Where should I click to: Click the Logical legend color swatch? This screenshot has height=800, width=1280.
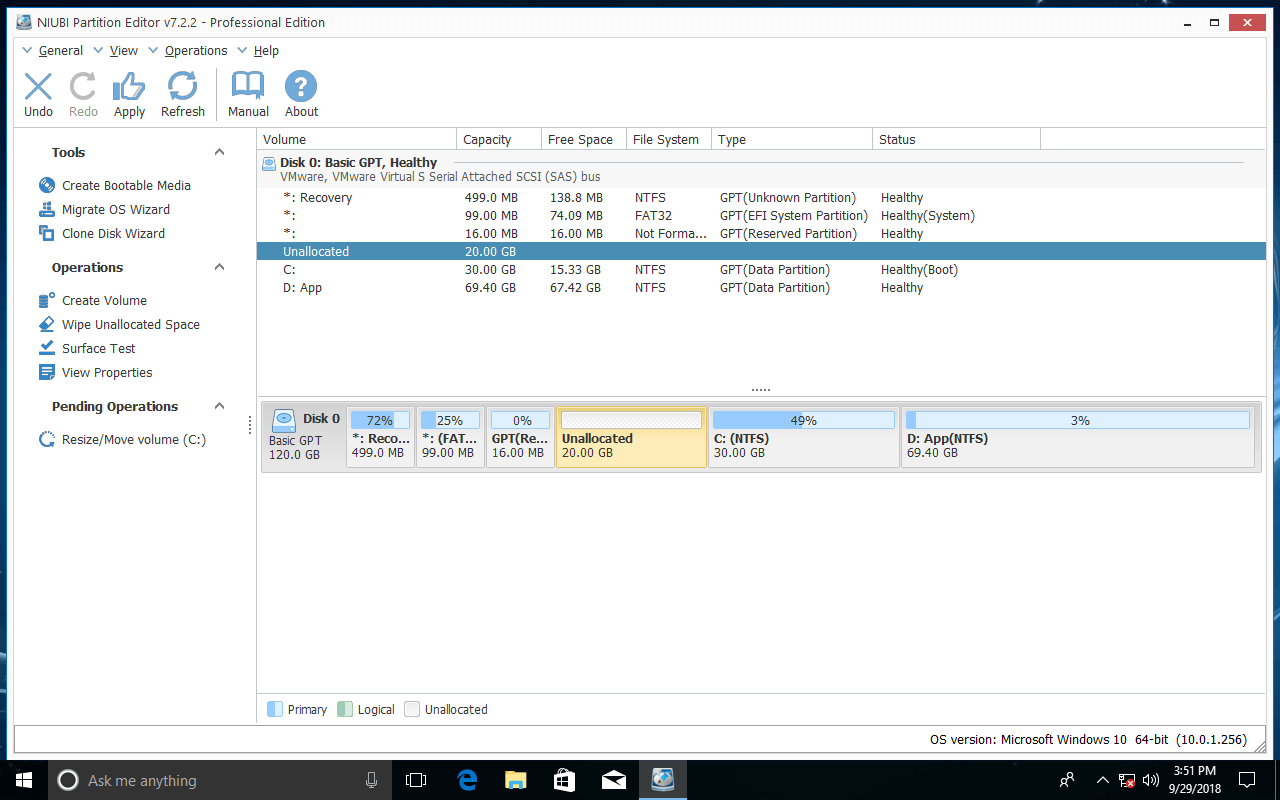click(345, 709)
